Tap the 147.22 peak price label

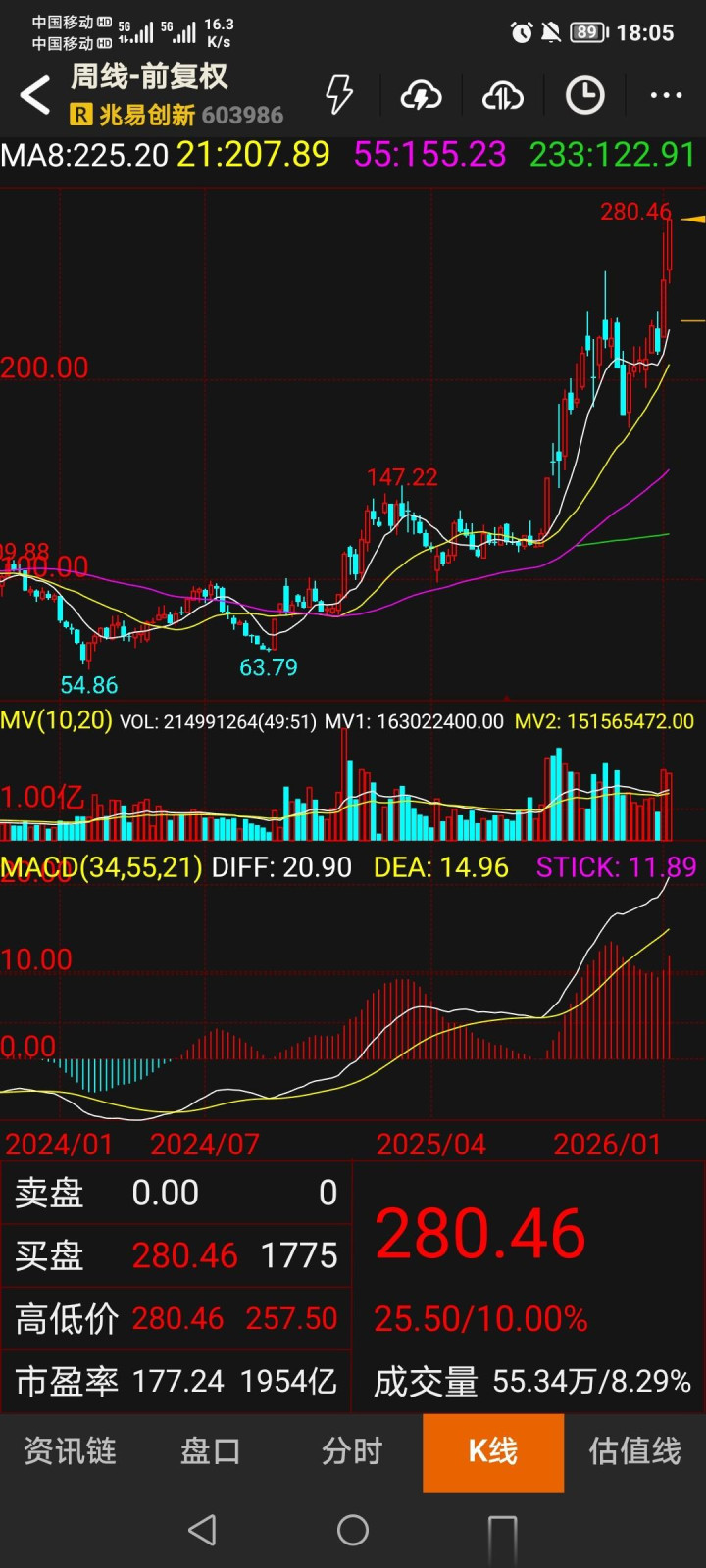(x=402, y=477)
